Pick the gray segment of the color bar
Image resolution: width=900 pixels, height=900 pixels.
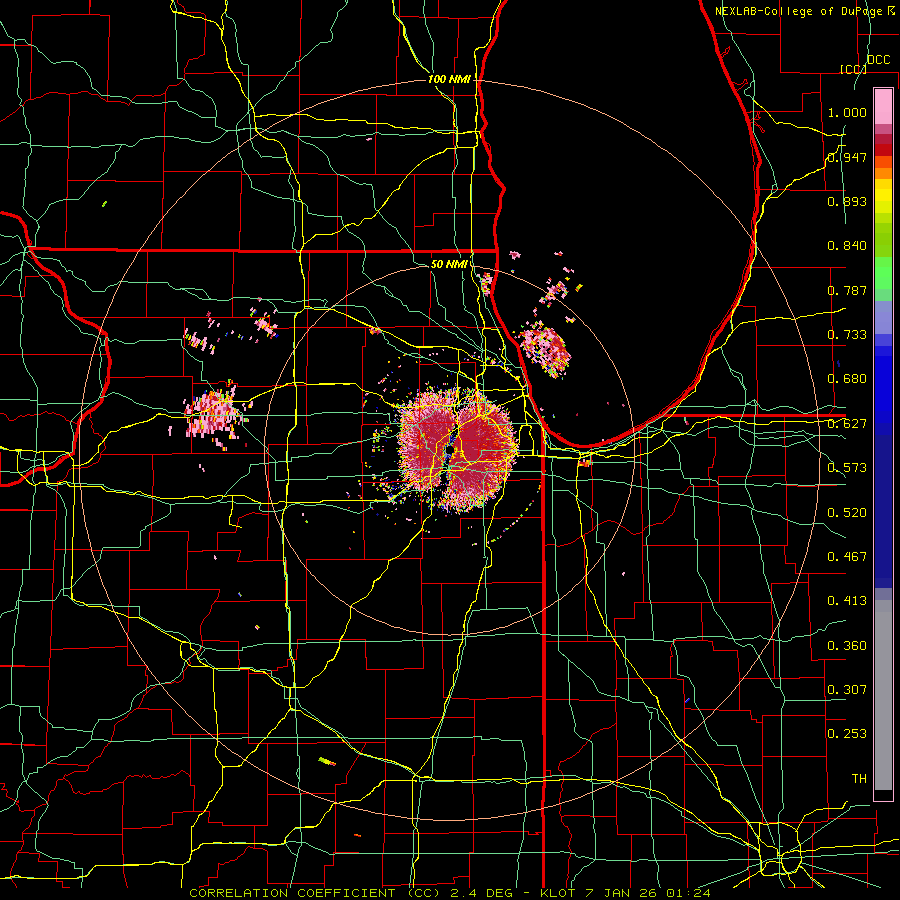click(x=883, y=695)
